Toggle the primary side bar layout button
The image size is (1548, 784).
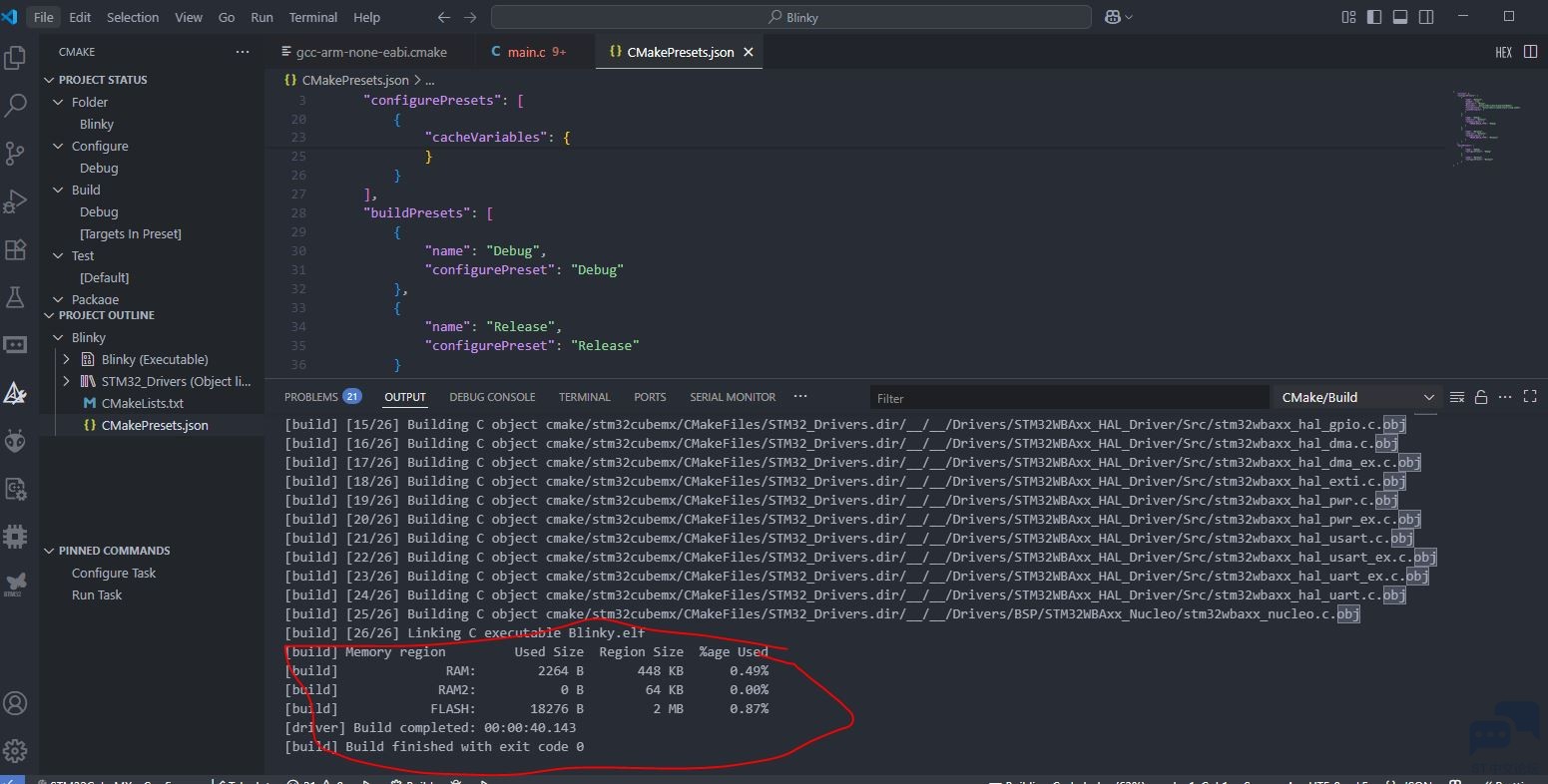tap(1374, 17)
